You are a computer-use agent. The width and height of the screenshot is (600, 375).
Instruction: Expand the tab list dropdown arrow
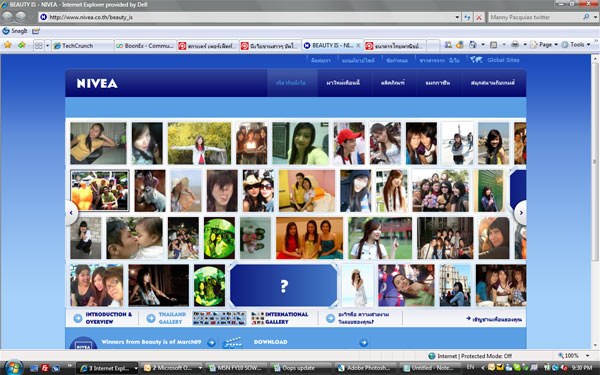(48, 46)
